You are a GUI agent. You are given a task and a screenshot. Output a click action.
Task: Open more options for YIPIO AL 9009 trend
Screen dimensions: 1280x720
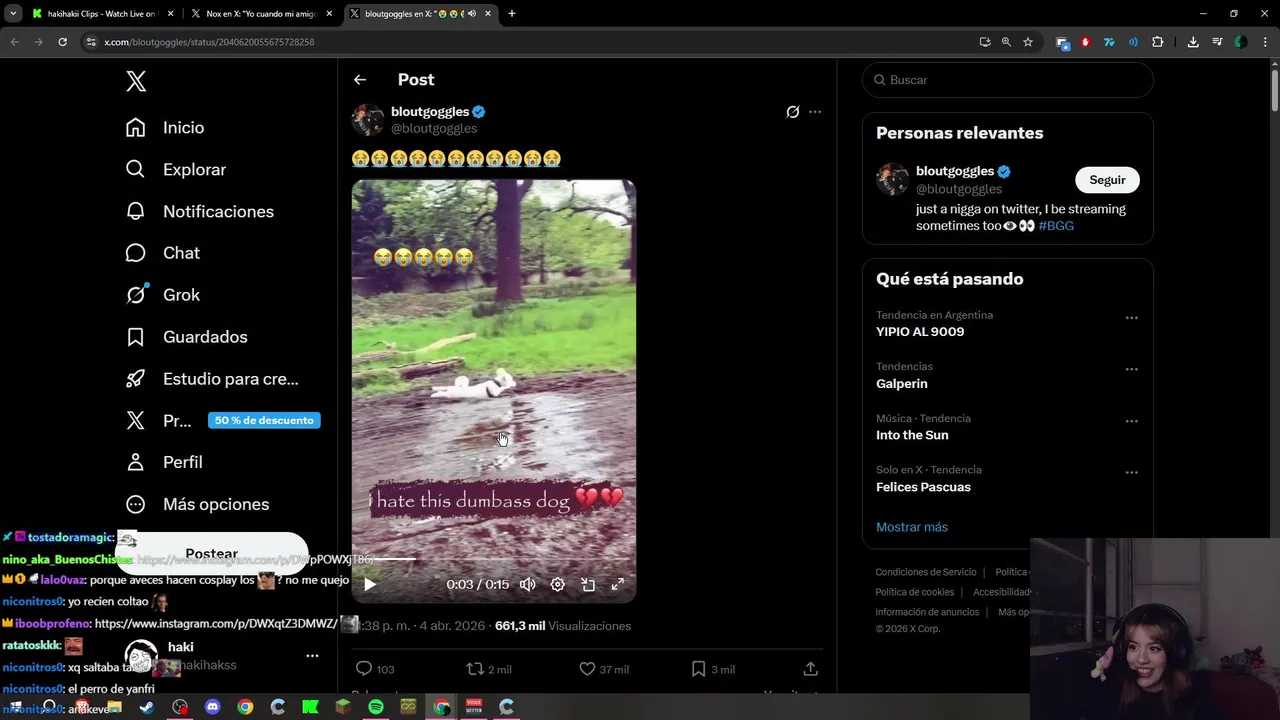(1131, 318)
